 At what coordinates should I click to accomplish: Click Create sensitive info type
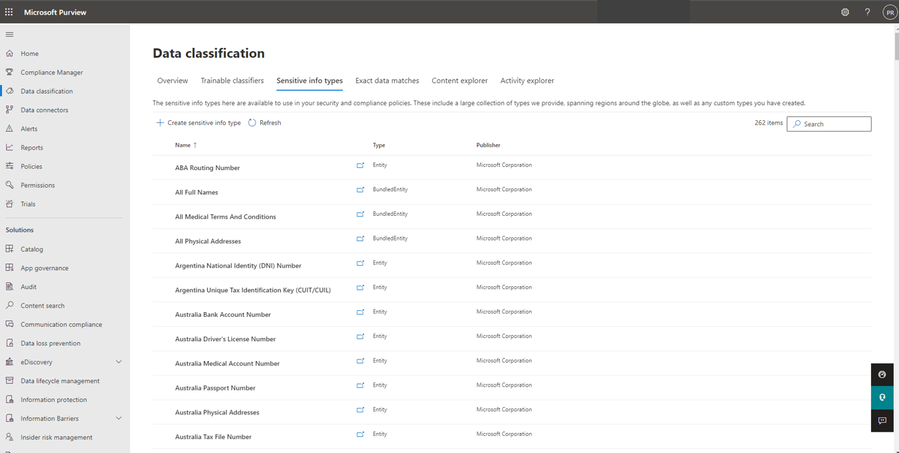(x=199, y=123)
